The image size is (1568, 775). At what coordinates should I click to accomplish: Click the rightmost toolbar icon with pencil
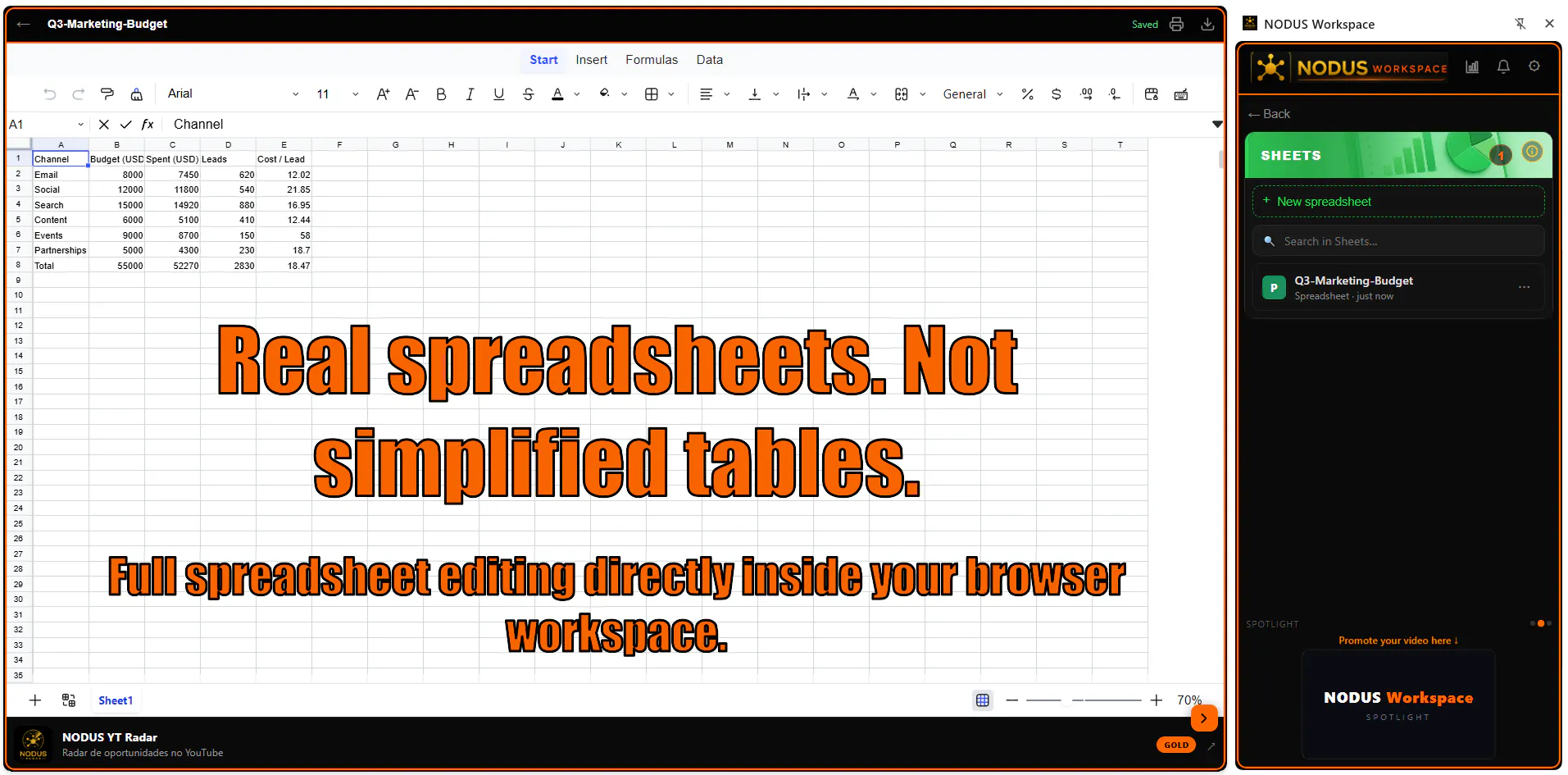(1181, 94)
